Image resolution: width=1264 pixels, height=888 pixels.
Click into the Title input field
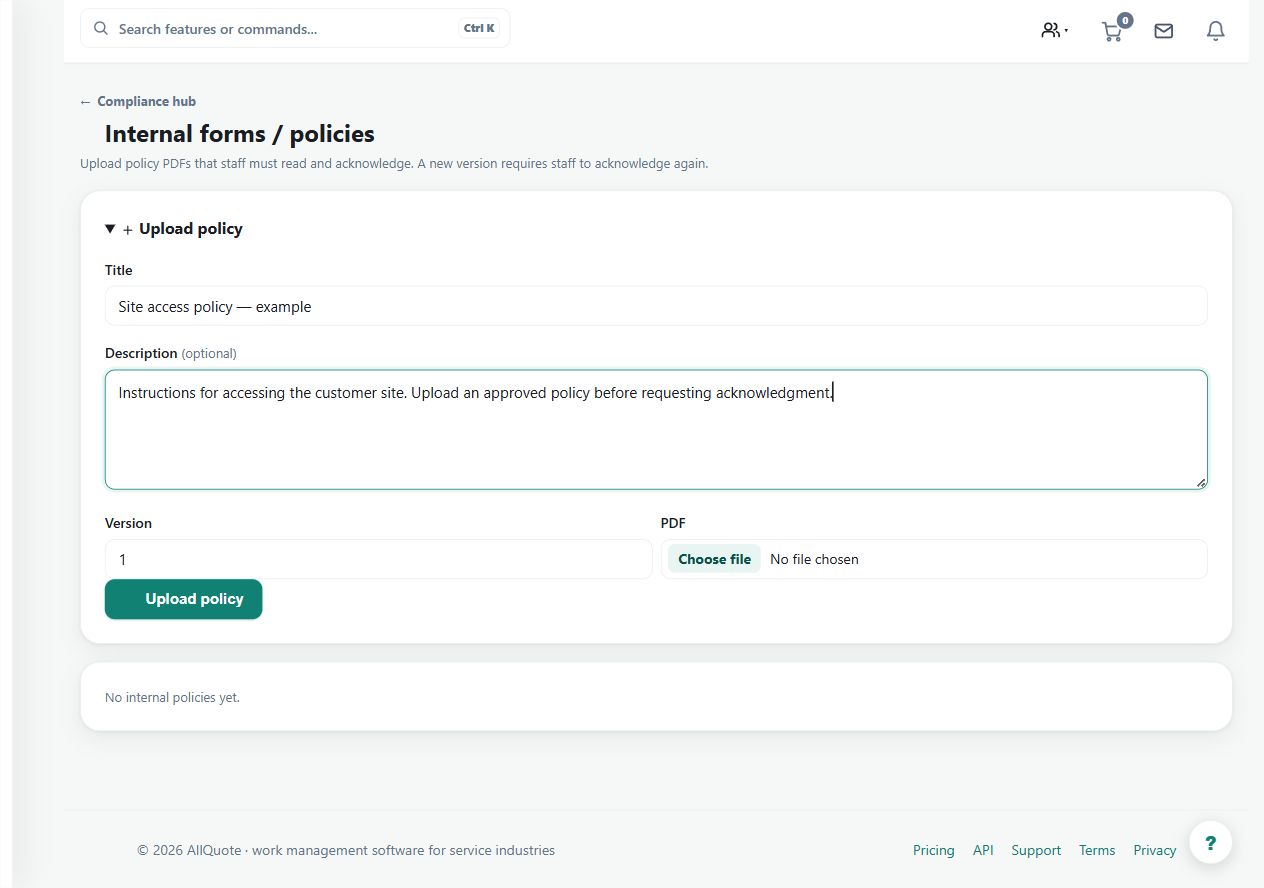[656, 306]
